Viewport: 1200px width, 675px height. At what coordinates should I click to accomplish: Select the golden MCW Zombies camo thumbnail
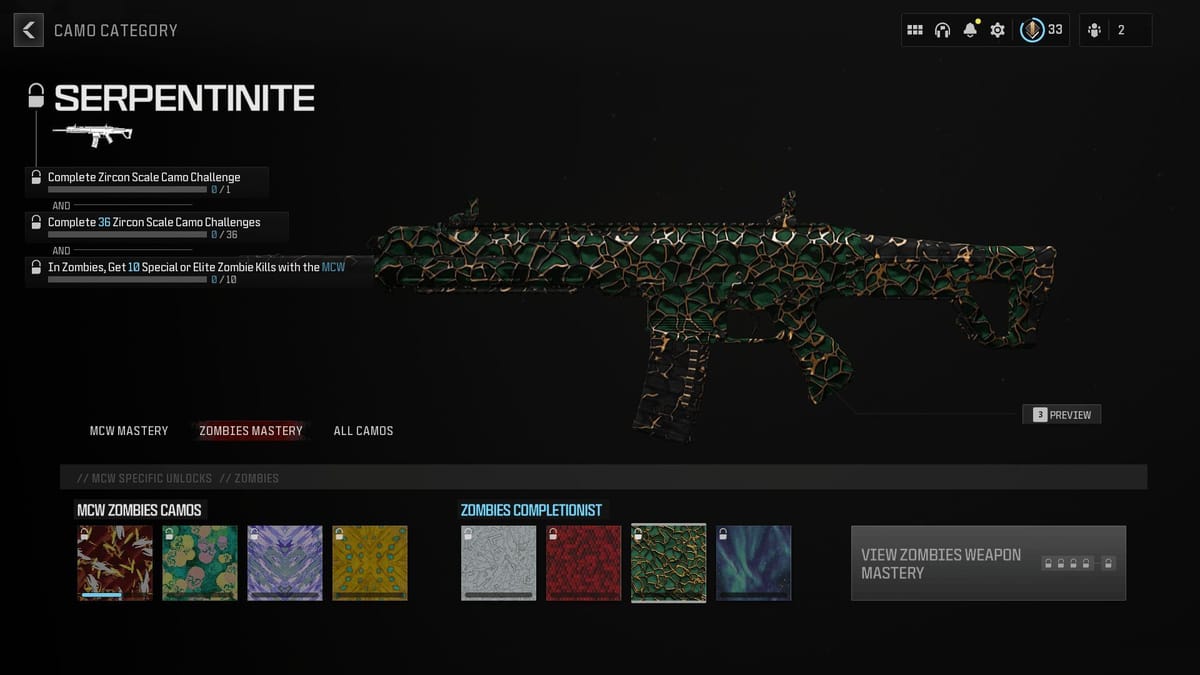pyautogui.click(x=370, y=563)
